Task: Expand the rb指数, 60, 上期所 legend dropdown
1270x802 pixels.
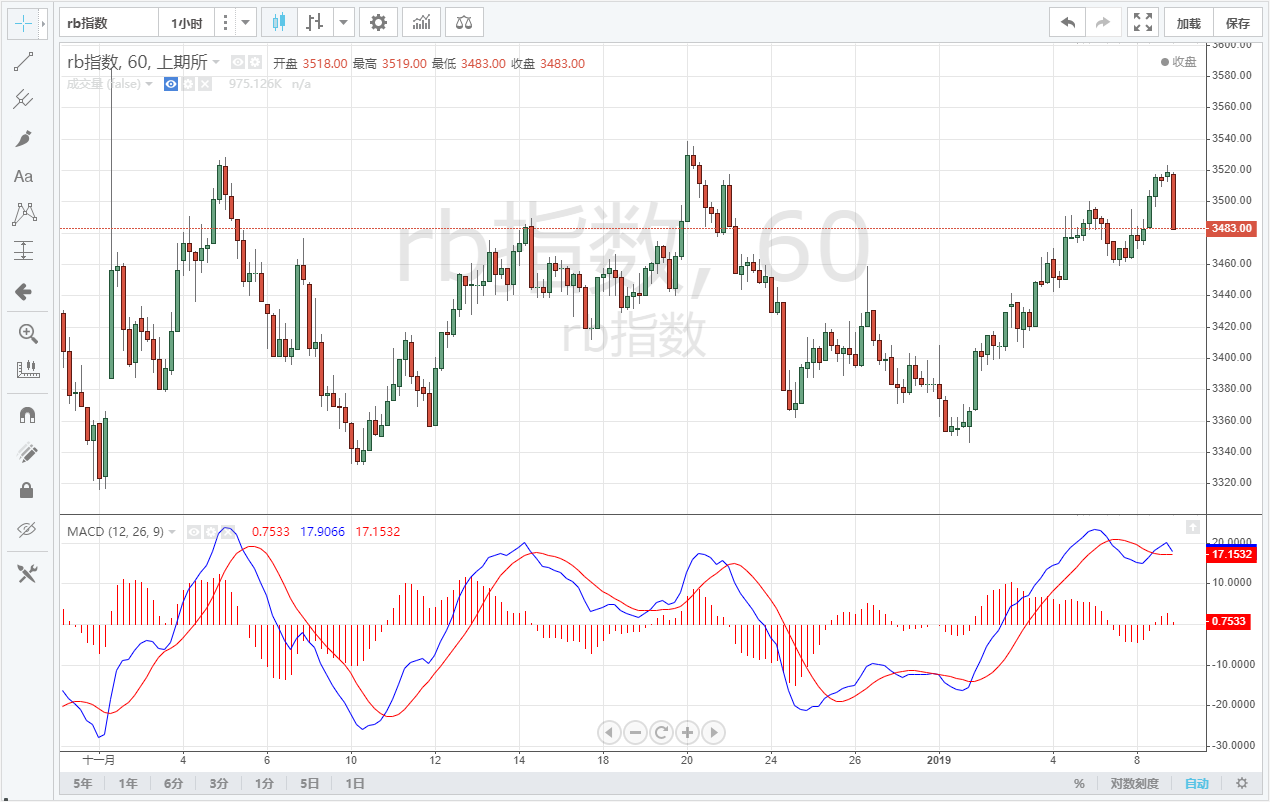Action: coord(216,62)
